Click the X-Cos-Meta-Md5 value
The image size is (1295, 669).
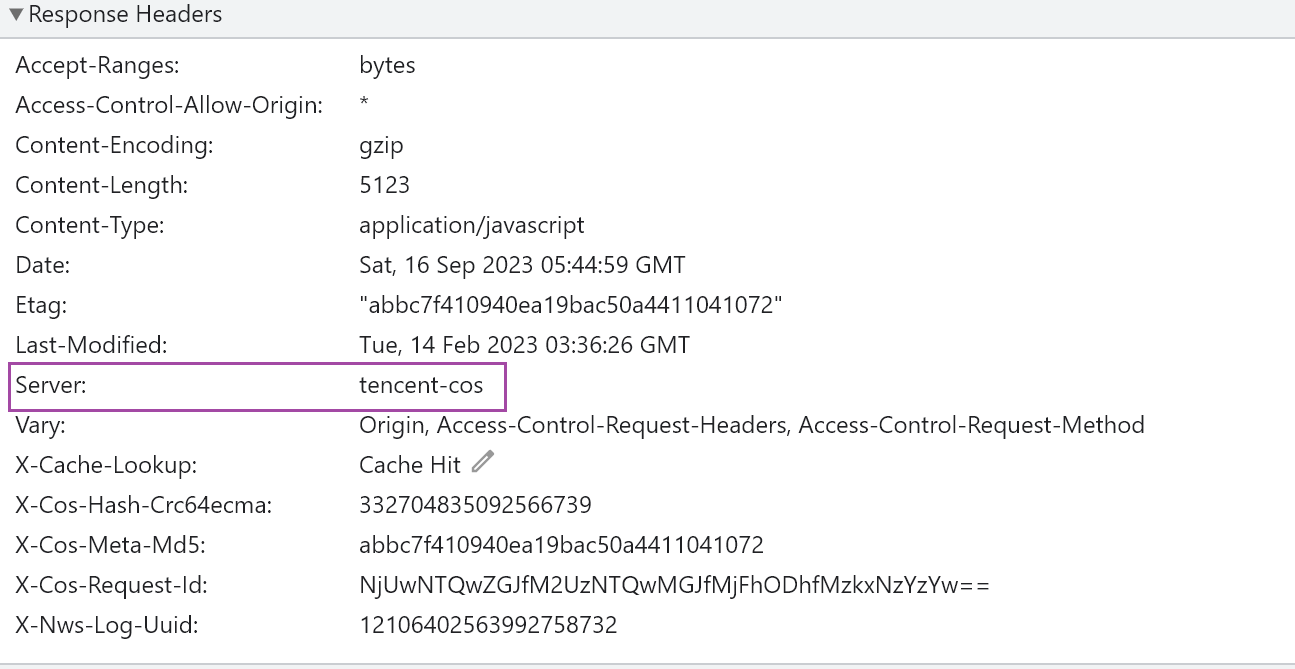561,546
